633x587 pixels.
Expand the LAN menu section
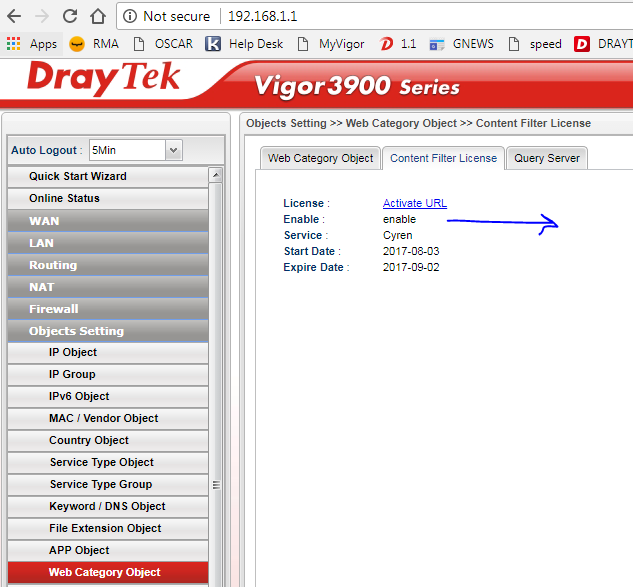[x=108, y=243]
